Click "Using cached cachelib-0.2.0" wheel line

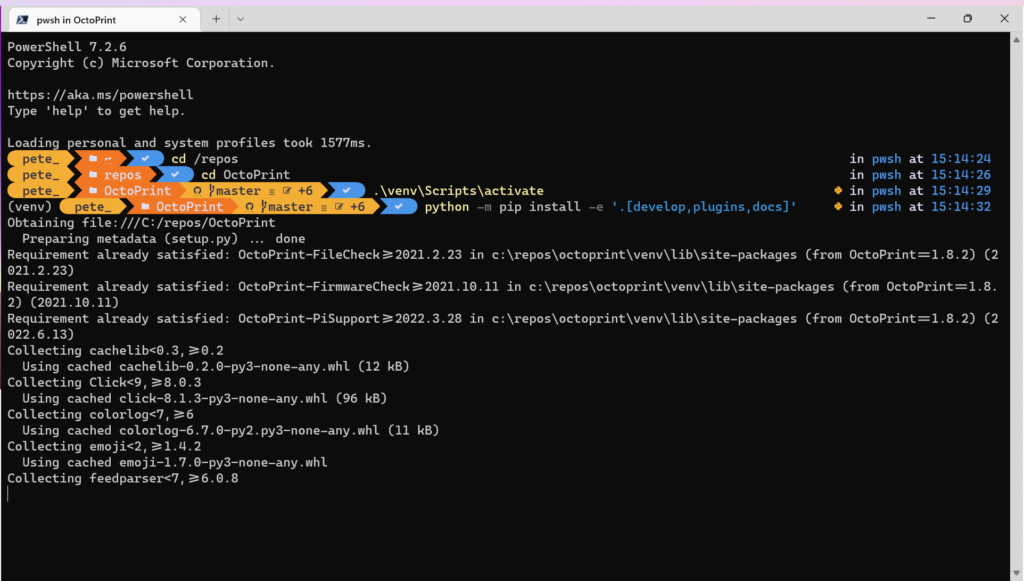pos(216,366)
